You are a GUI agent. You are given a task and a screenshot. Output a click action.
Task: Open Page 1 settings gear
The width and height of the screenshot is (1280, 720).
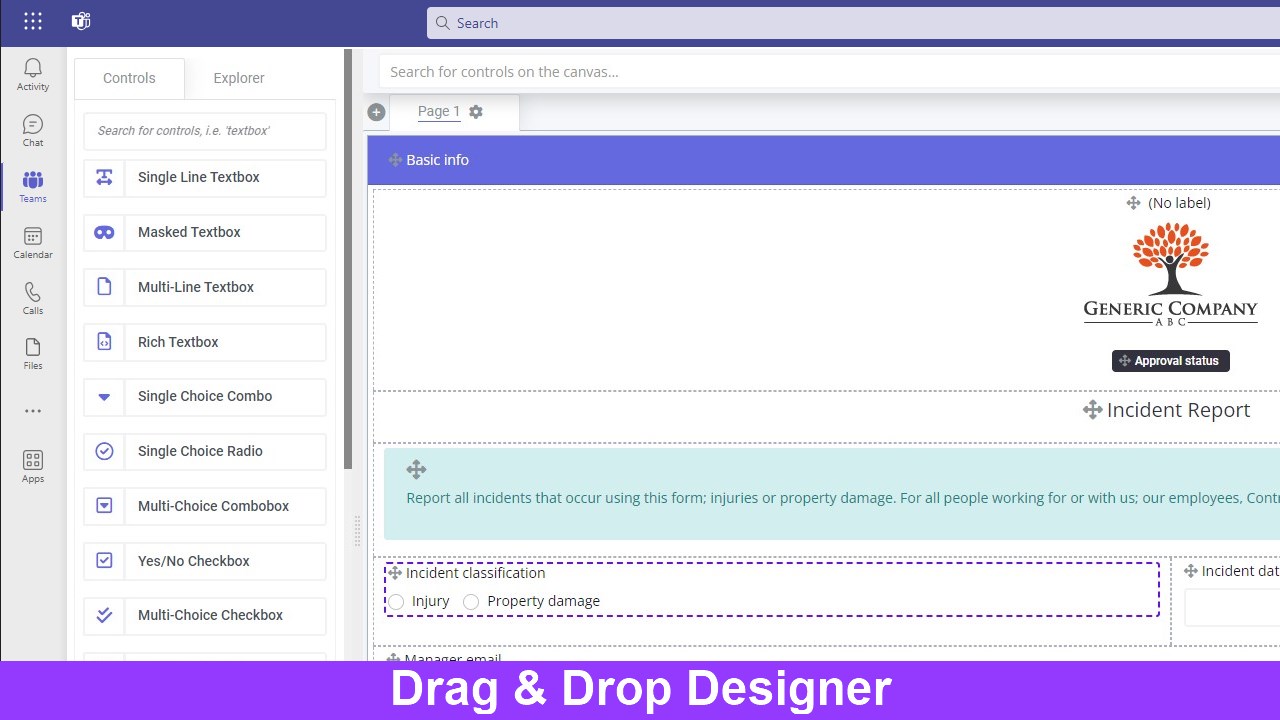tap(476, 112)
